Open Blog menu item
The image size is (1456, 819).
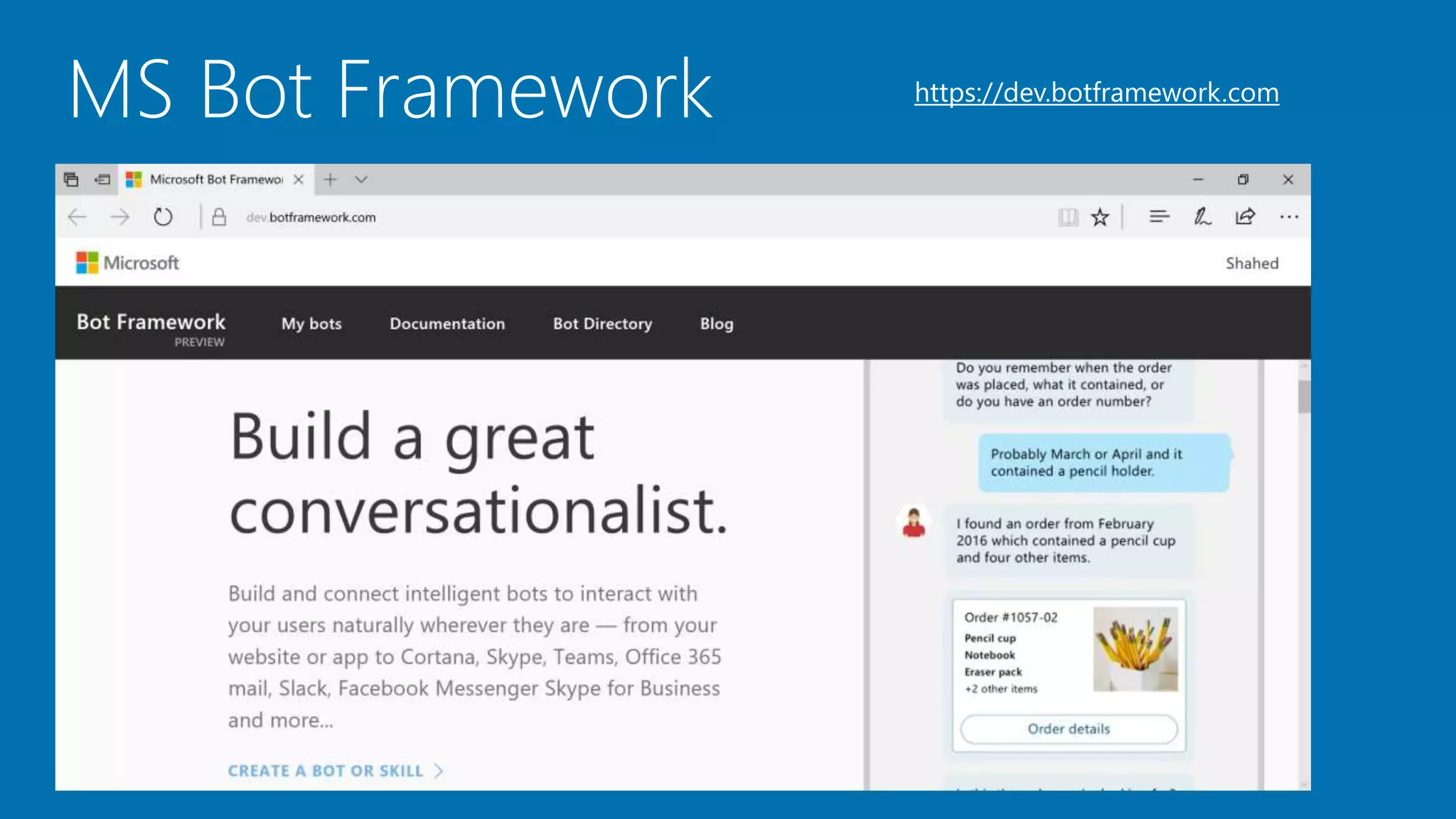coord(717,323)
